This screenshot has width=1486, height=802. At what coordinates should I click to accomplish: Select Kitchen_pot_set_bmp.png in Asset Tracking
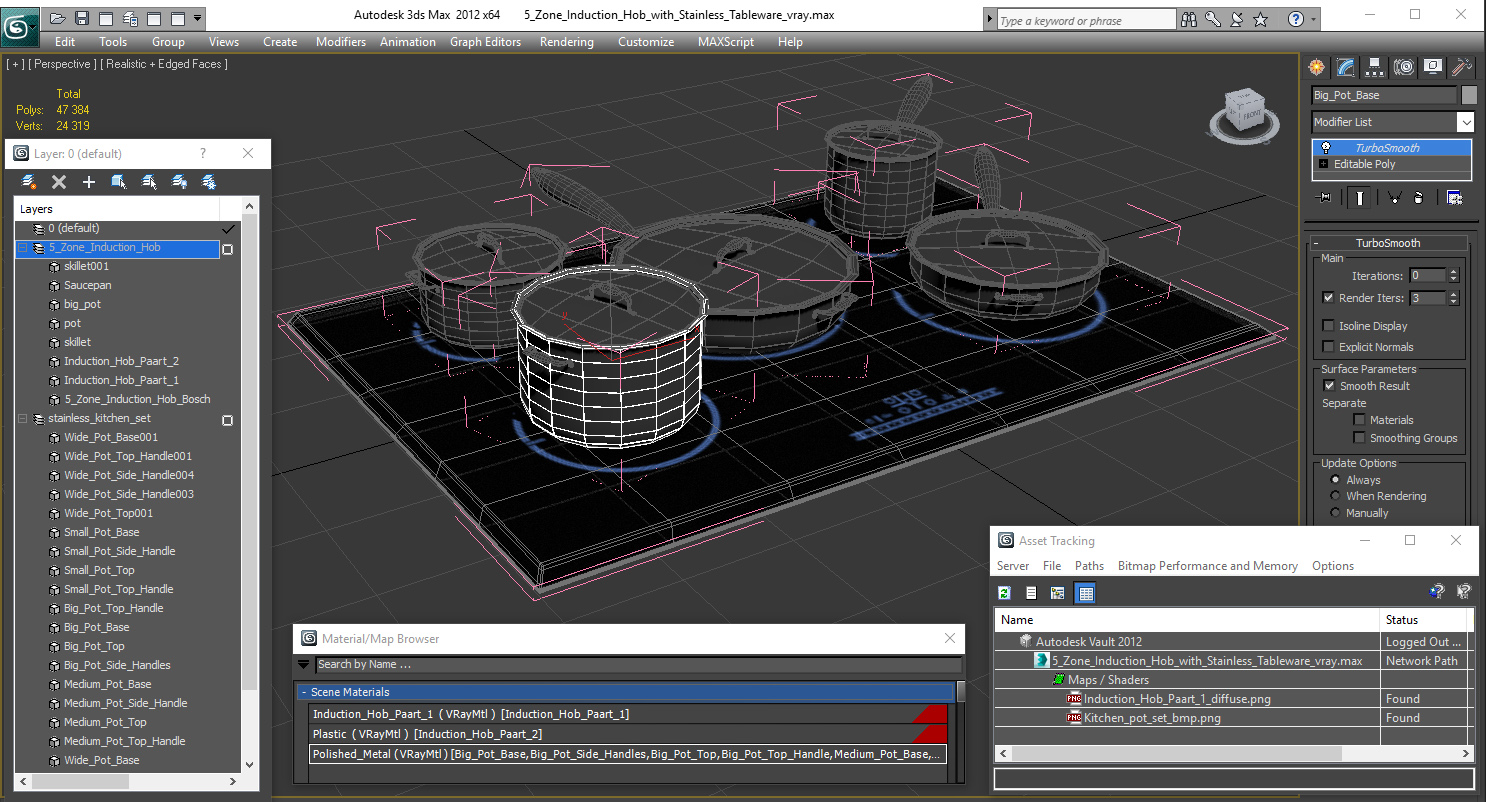tap(1152, 718)
